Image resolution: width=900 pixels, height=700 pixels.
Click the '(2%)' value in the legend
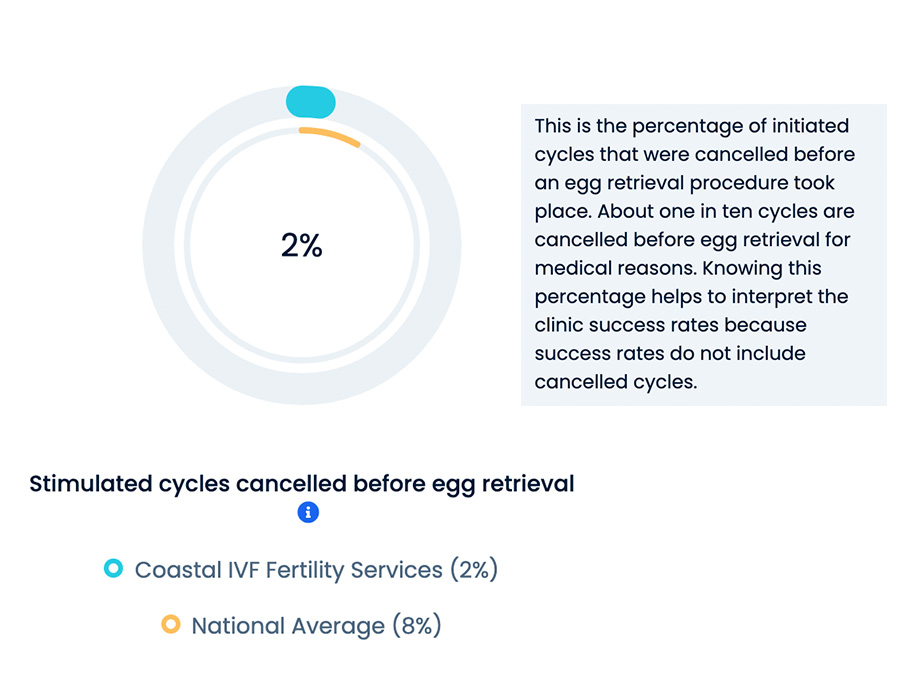tap(474, 570)
